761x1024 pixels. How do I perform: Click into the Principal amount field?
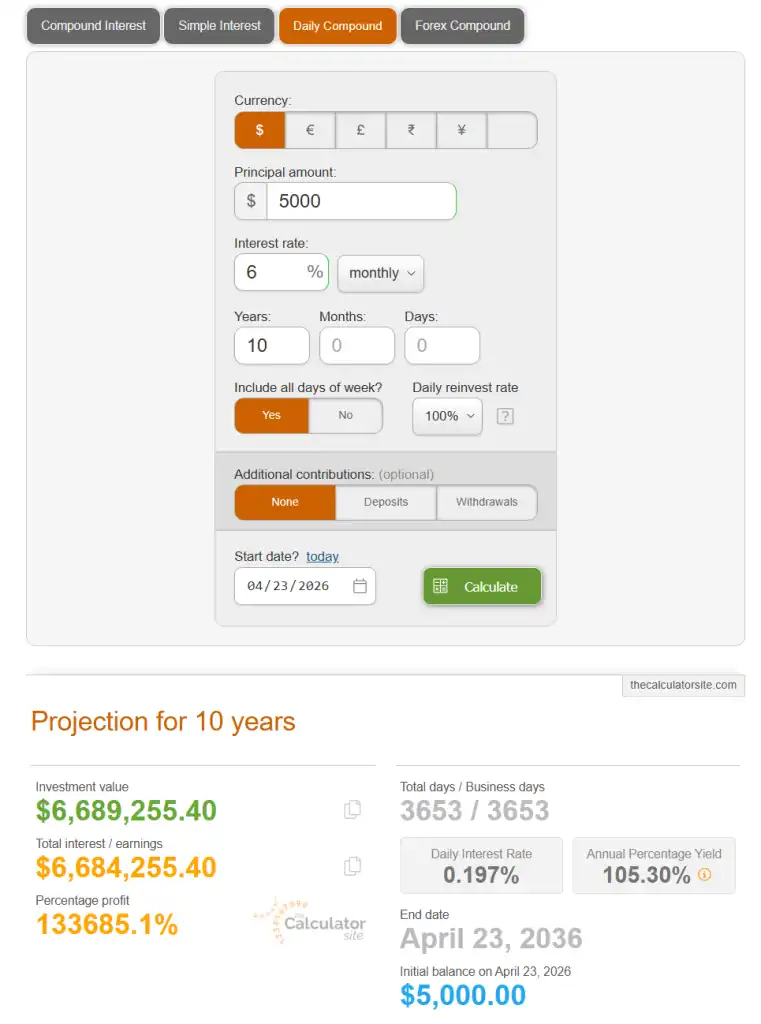pos(360,201)
